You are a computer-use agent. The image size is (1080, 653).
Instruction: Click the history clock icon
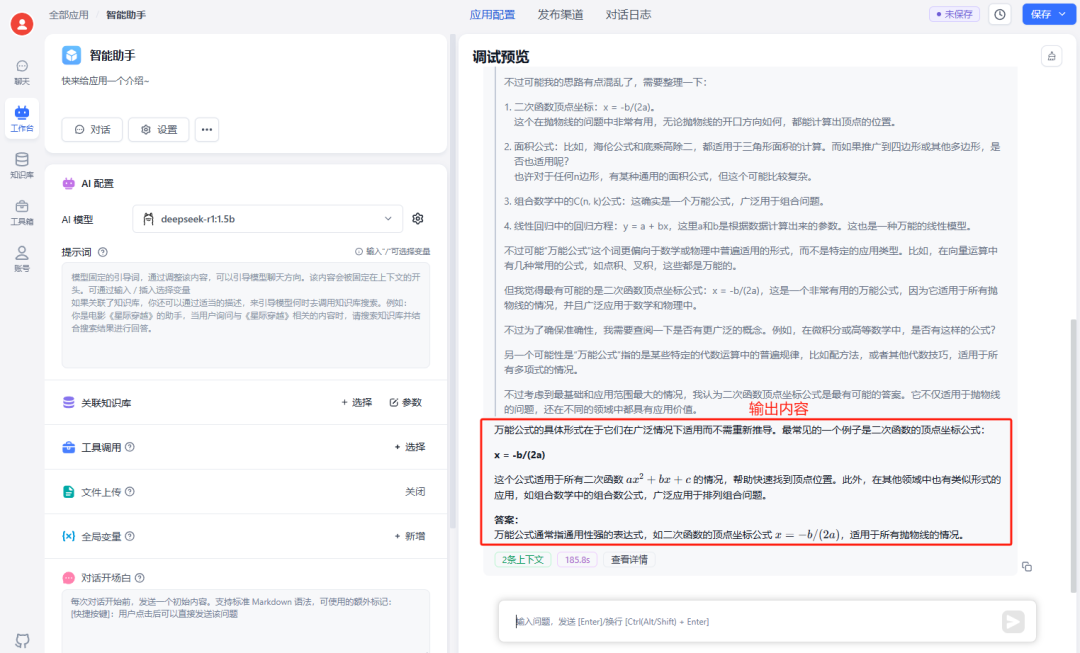tap(999, 14)
